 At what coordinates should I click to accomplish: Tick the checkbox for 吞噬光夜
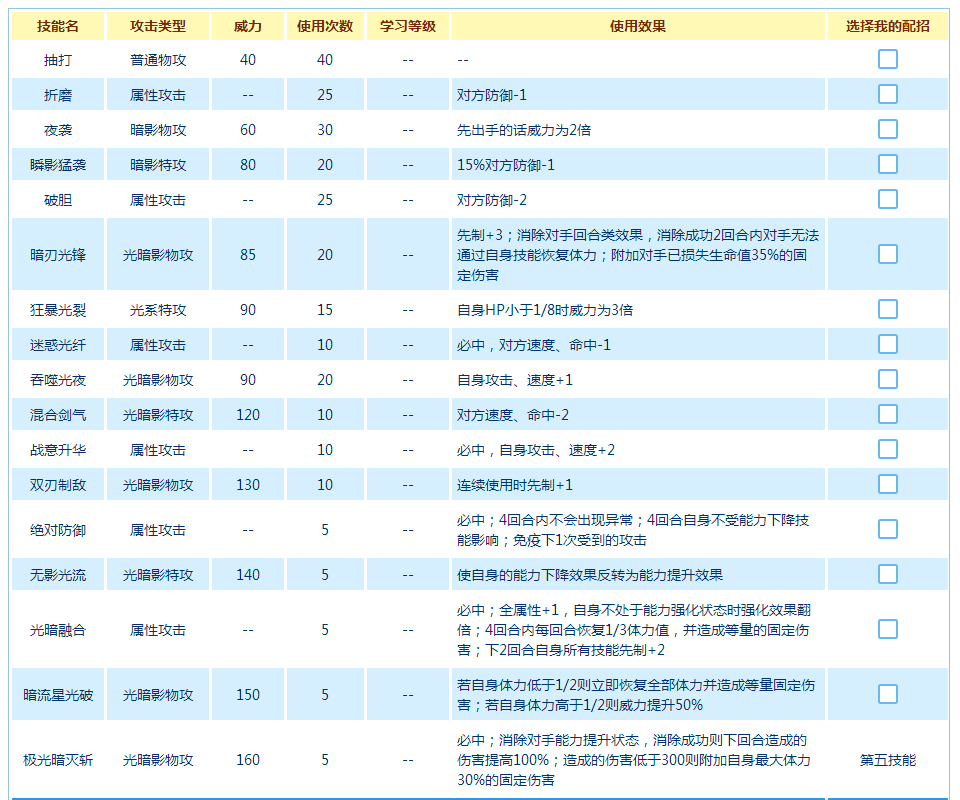887,379
